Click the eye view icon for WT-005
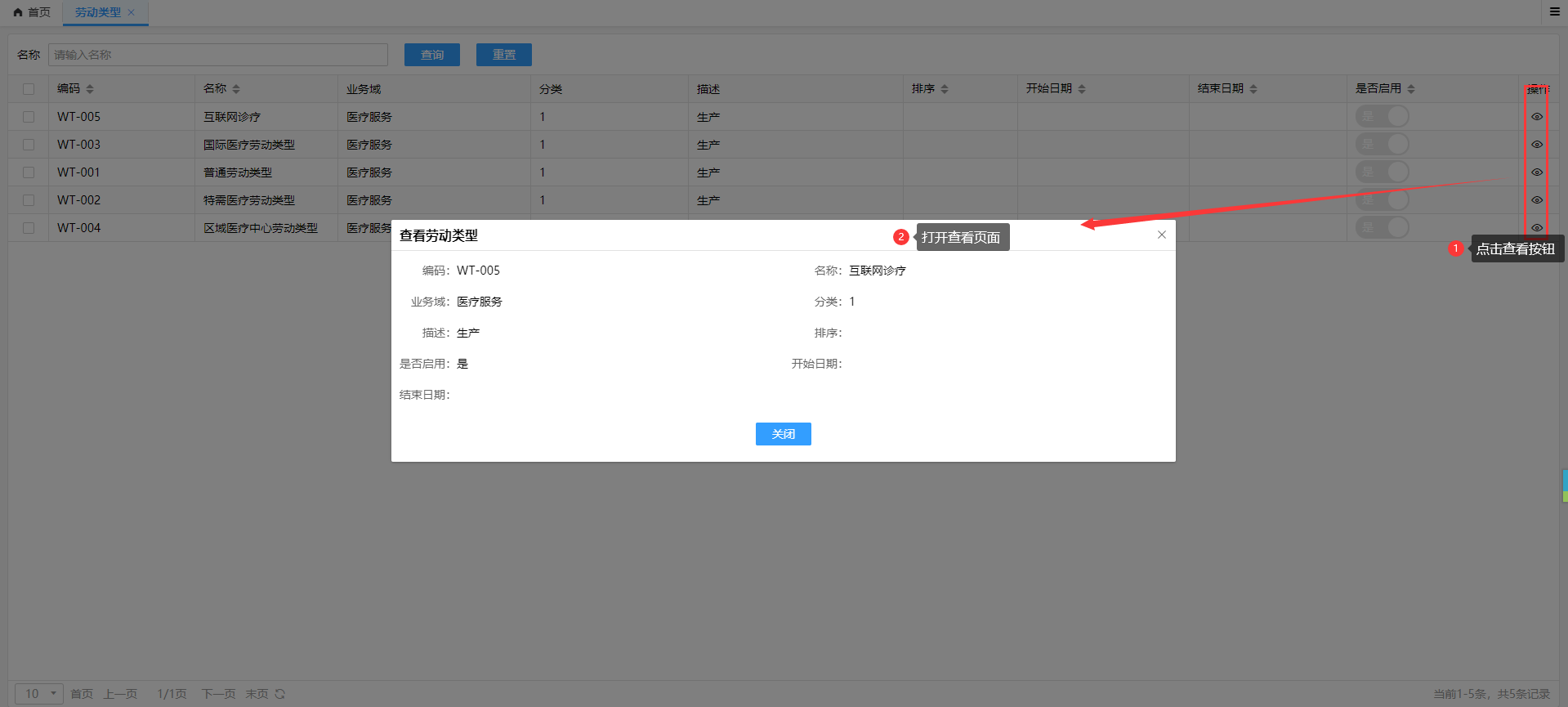1568x707 pixels. click(1536, 117)
